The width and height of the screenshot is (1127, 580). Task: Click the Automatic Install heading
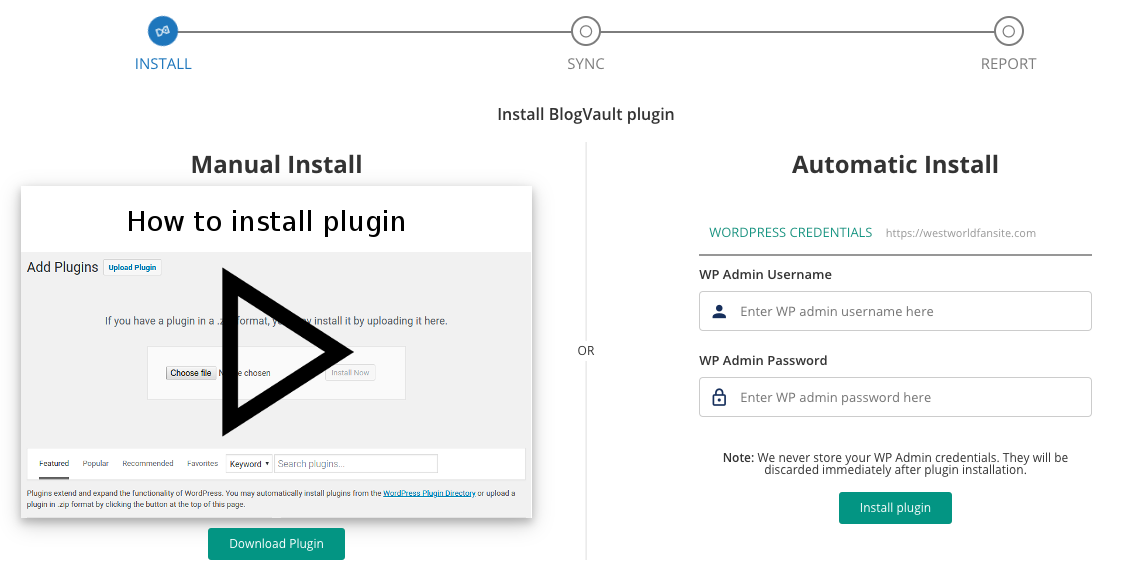pyautogui.click(x=895, y=165)
